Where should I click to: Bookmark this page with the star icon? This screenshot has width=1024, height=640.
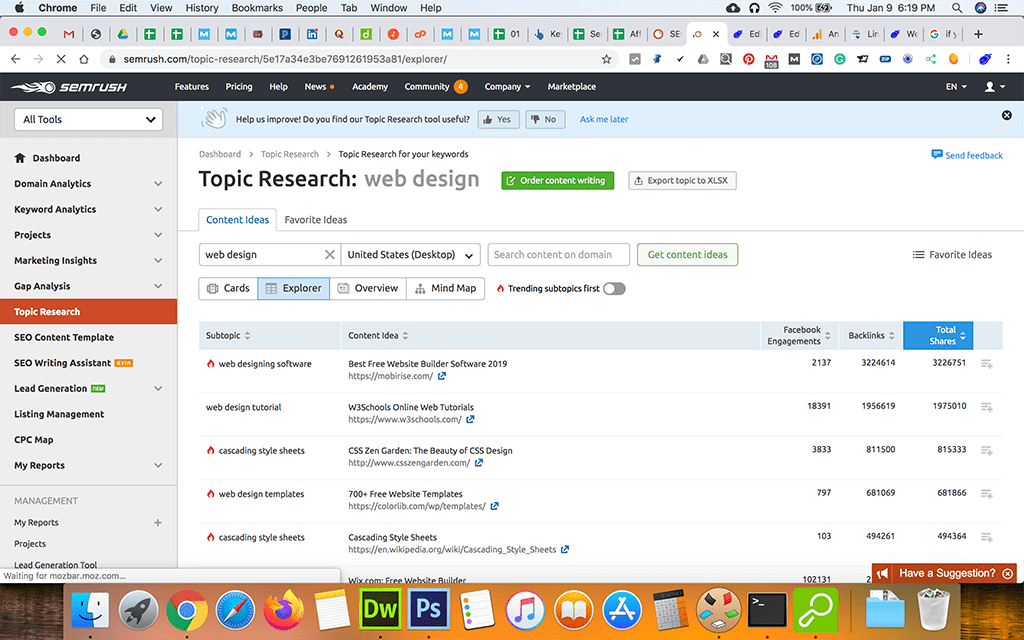[607, 59]
